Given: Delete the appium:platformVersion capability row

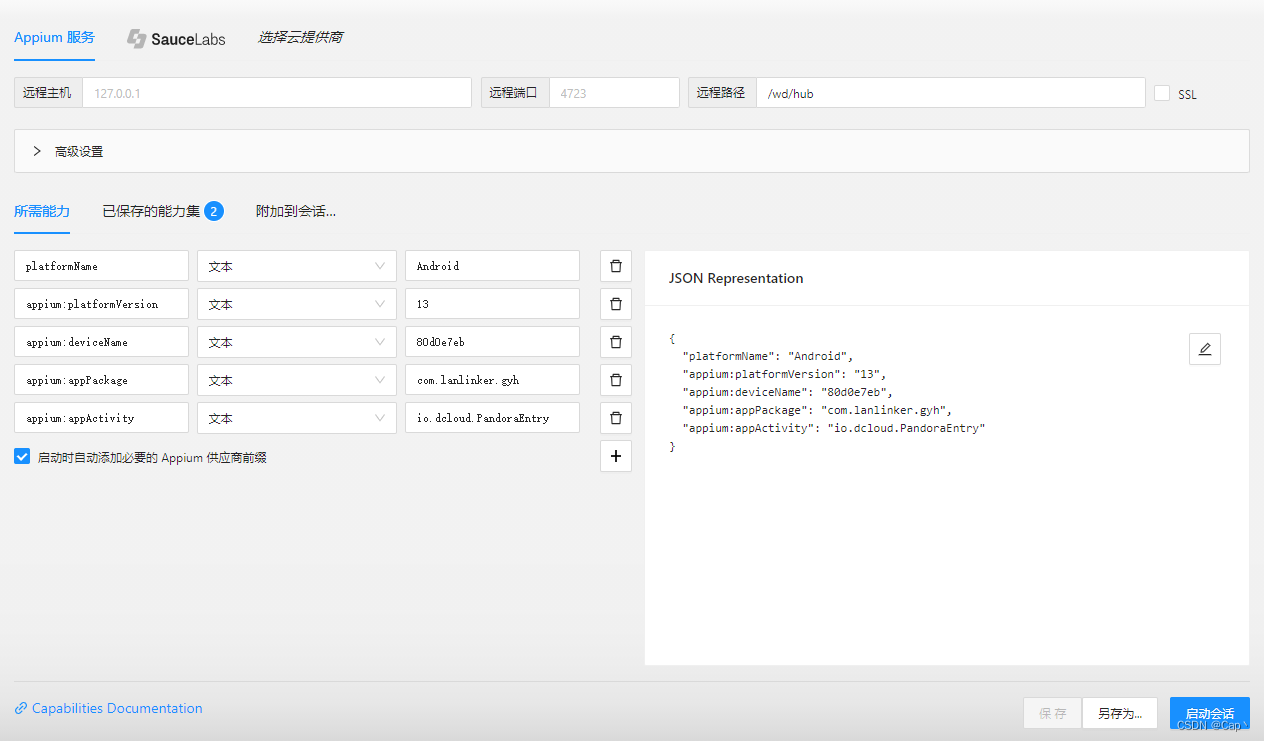Looking at the screenshot, I should [x=615, y=303].
